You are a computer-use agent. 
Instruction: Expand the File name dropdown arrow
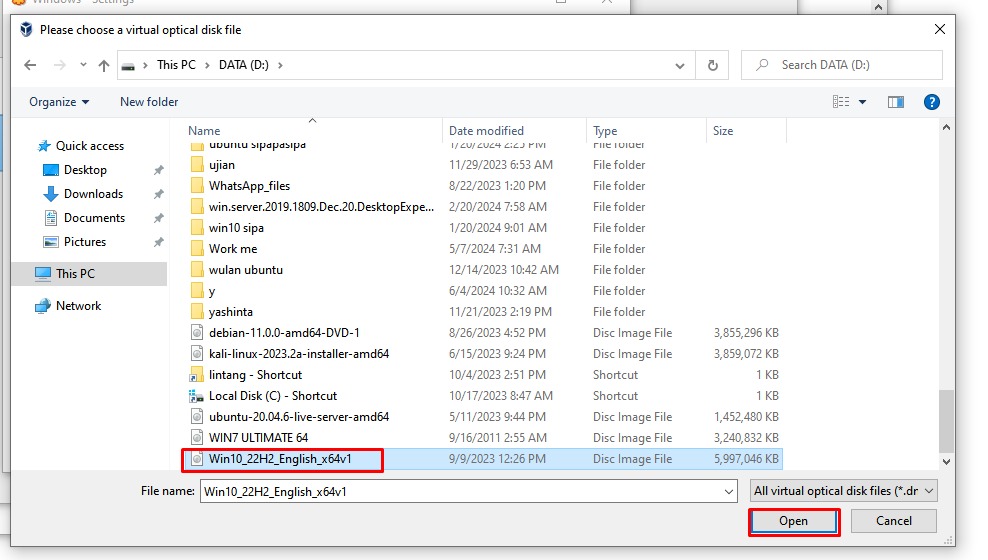pos(728,491)
